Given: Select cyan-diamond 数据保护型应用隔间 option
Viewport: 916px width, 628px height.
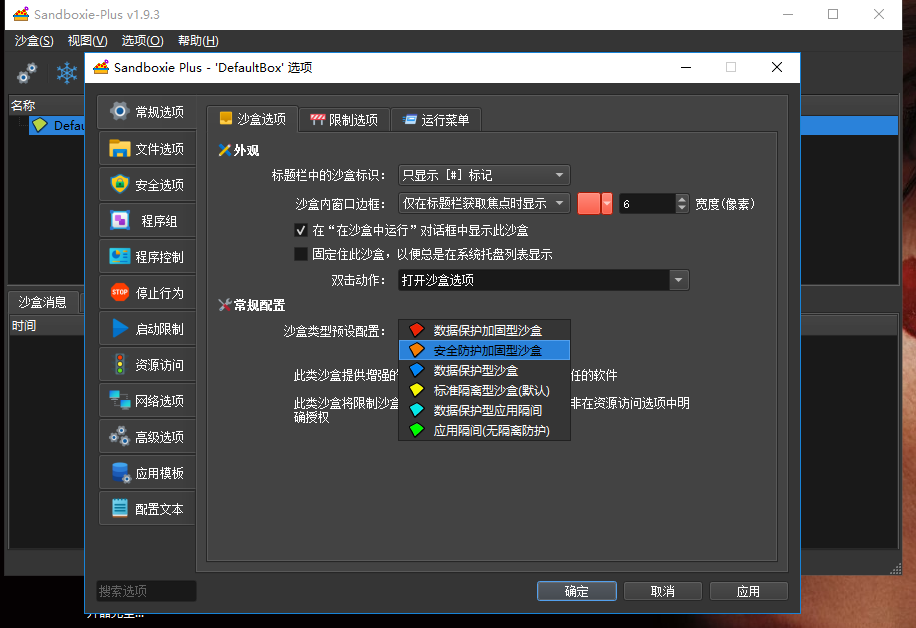Looking at the screenshot, I should [x=484, y=411].
